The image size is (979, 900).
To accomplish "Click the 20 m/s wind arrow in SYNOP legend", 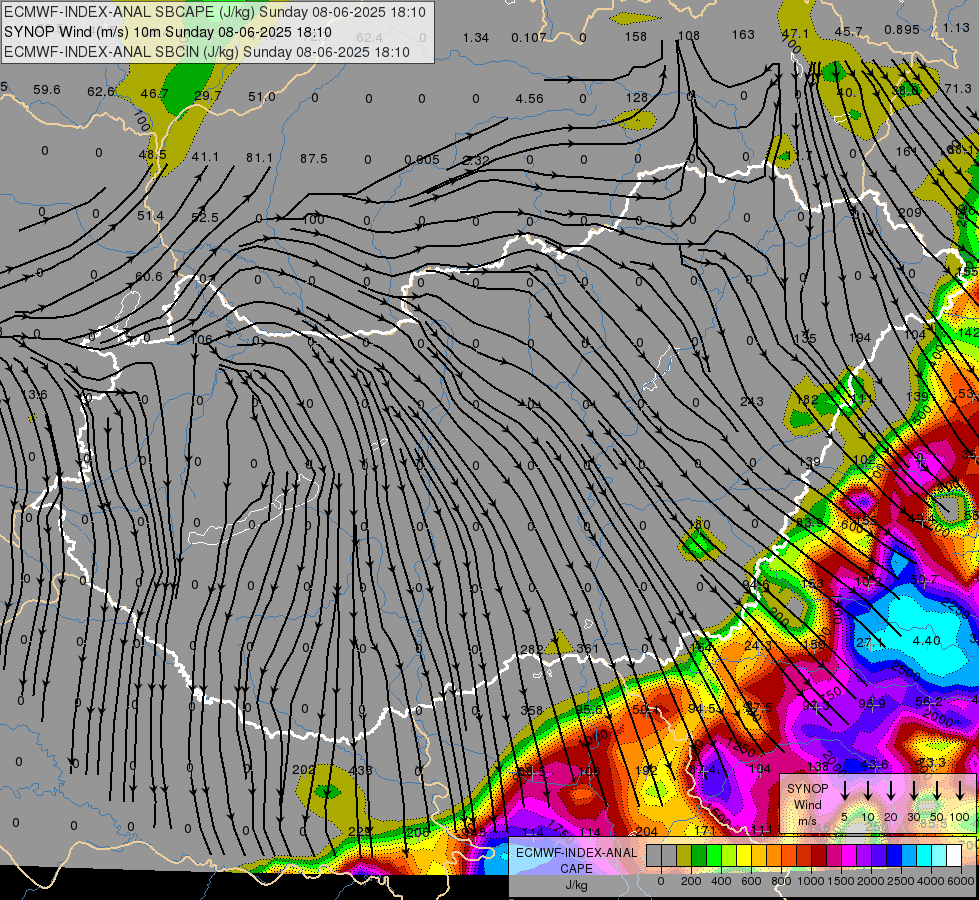I will 891,791.
